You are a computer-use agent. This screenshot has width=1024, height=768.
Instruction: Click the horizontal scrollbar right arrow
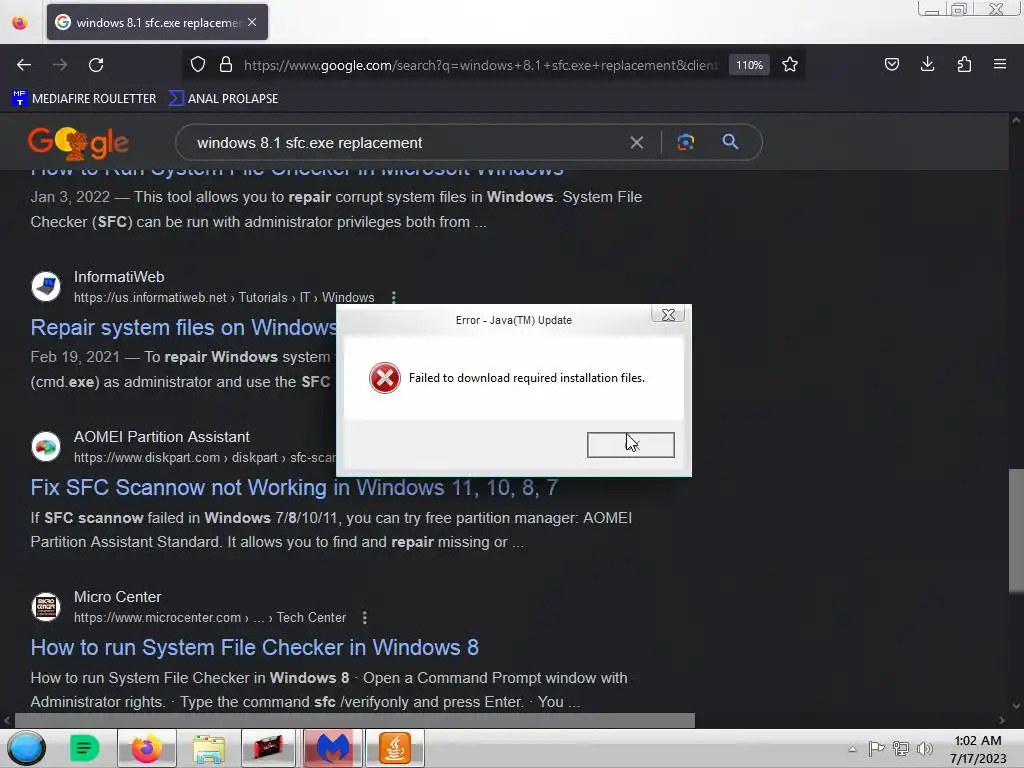click(1002, 720)
